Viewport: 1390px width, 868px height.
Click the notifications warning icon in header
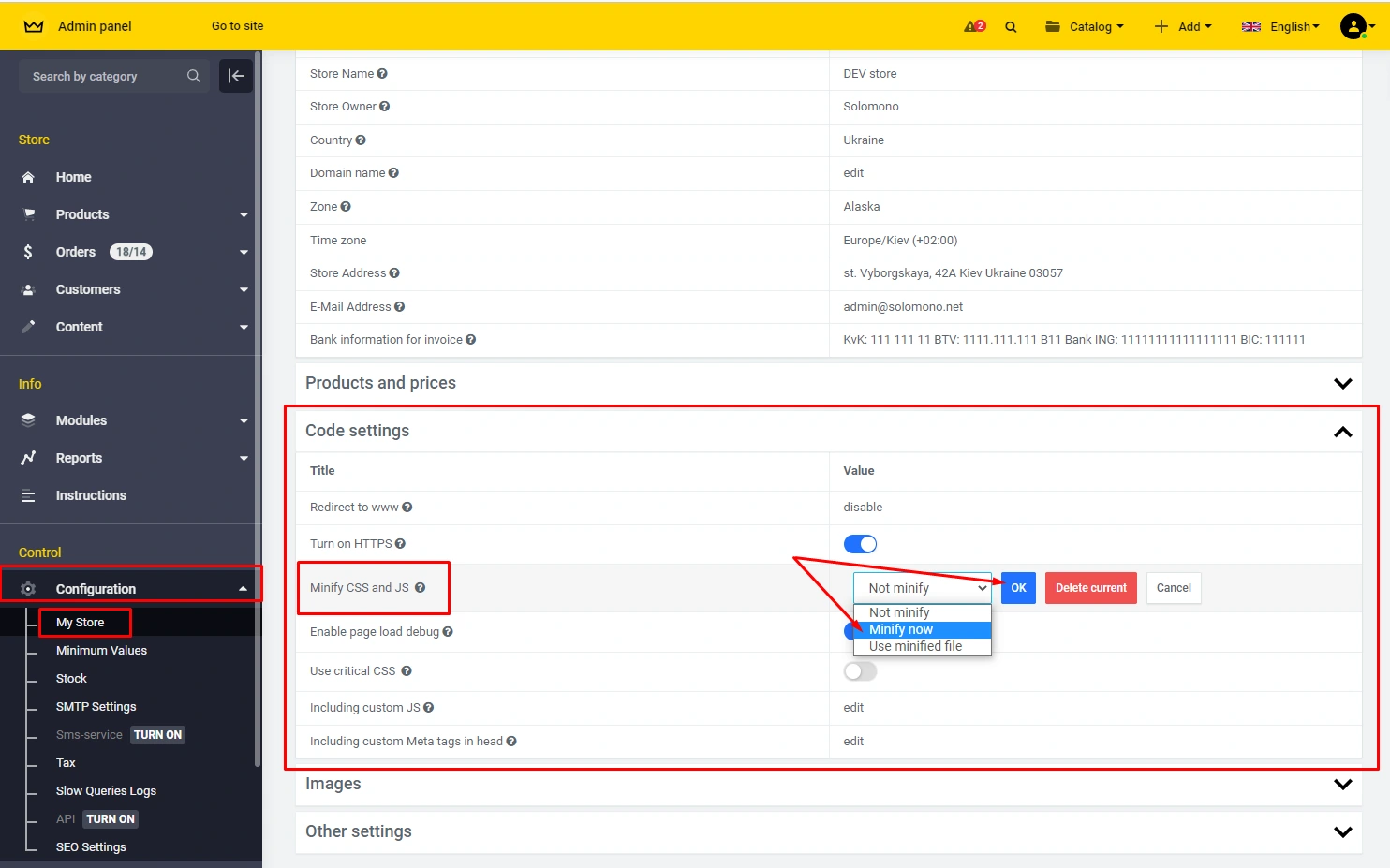[x=974, y=26]
